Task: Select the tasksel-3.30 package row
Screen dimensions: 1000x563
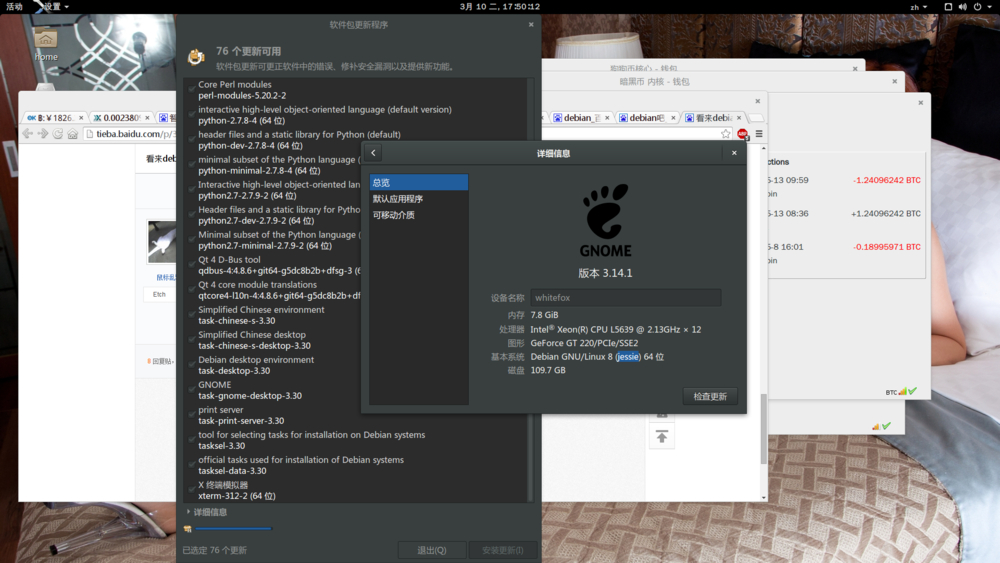Action: point(356,440)
